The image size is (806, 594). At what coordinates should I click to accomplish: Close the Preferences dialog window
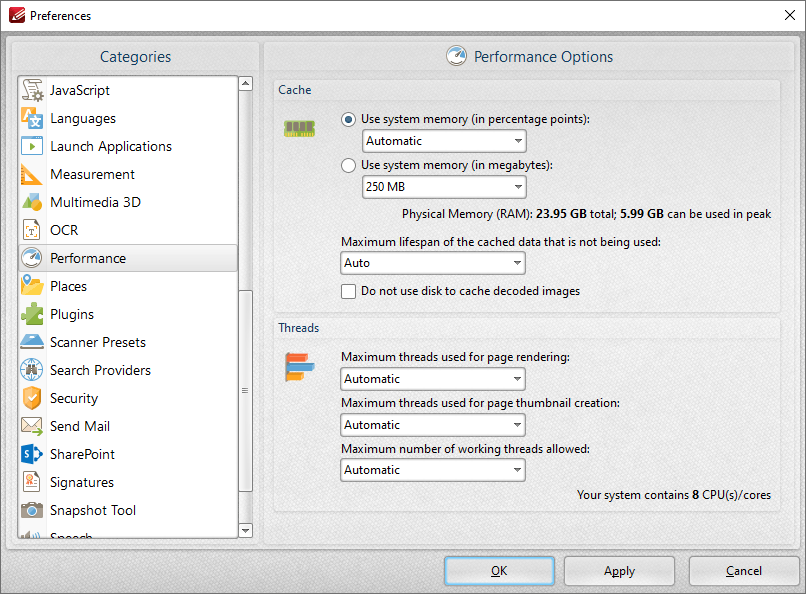[790, 15]
